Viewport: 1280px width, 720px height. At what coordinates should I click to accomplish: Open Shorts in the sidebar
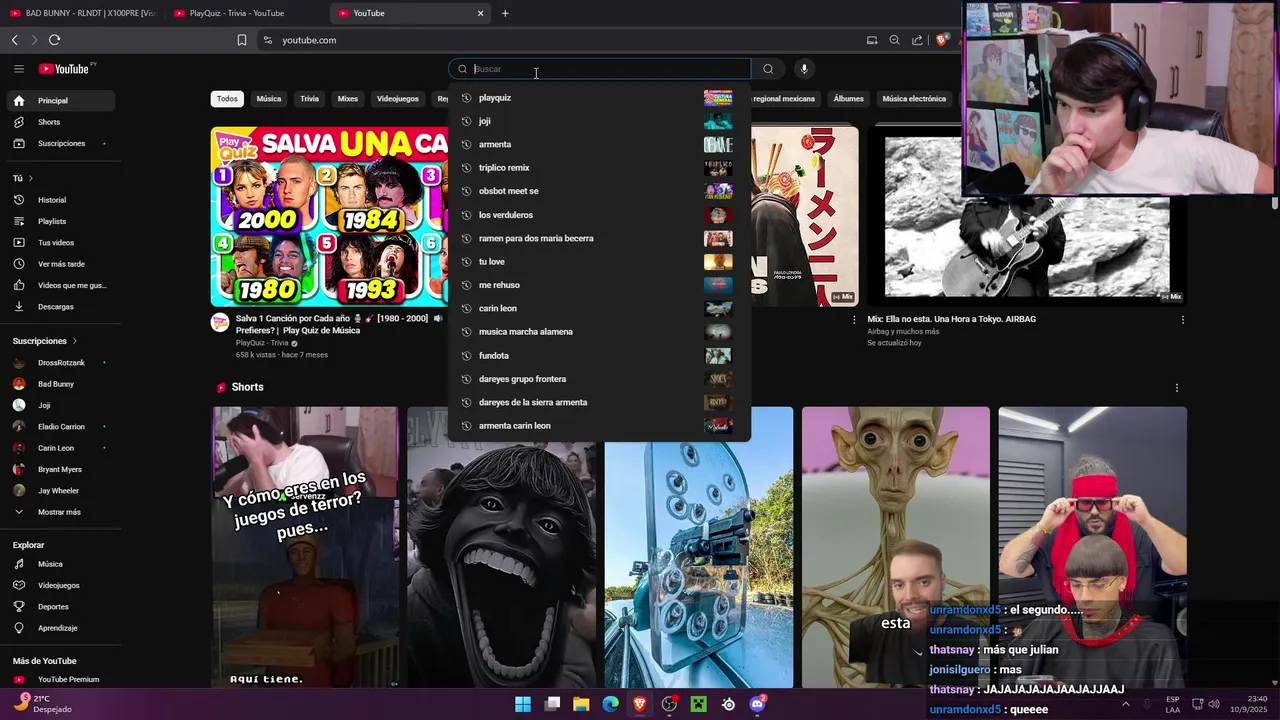point(59,122)
